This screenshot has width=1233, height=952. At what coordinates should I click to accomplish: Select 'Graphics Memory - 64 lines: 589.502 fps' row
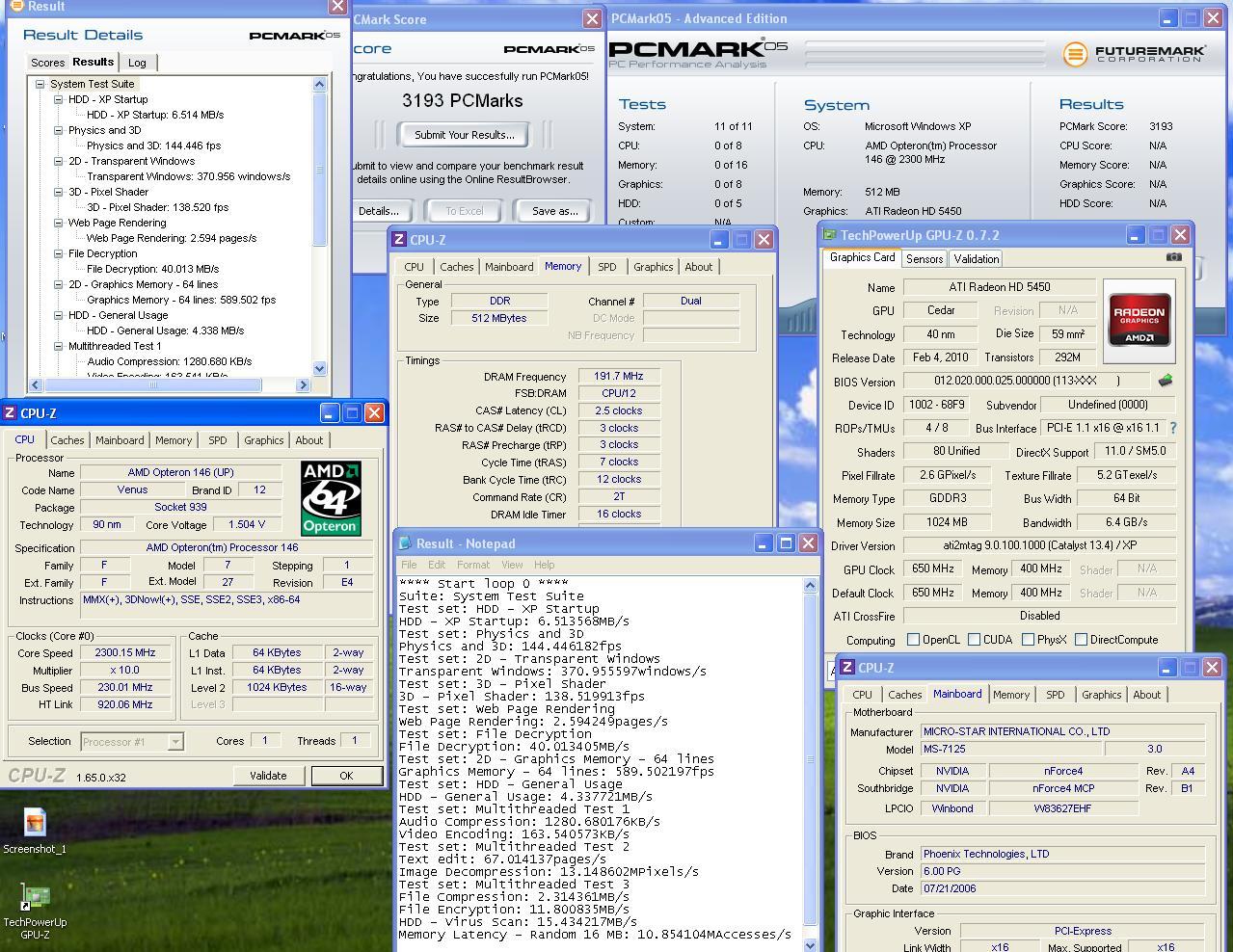(181, 300)
